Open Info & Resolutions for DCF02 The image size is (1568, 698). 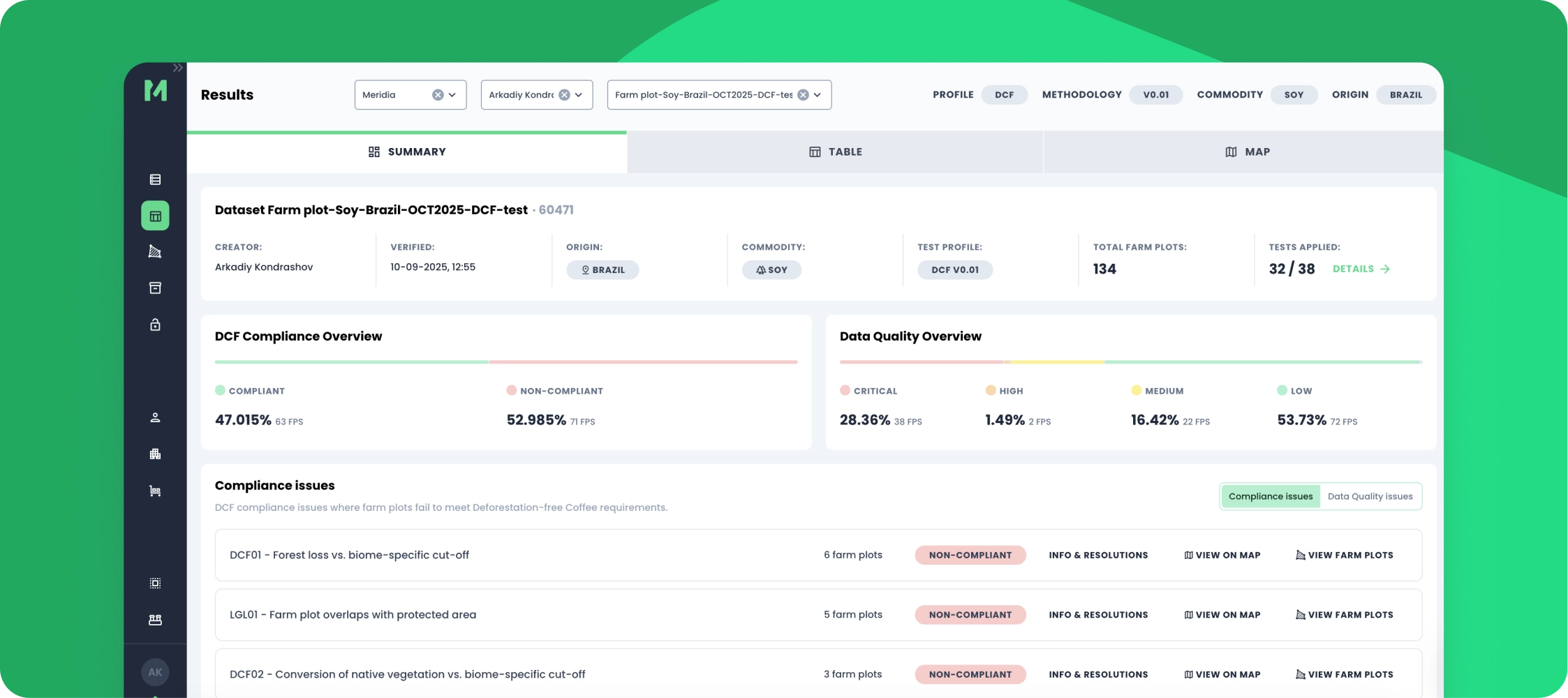point(1098,674)
